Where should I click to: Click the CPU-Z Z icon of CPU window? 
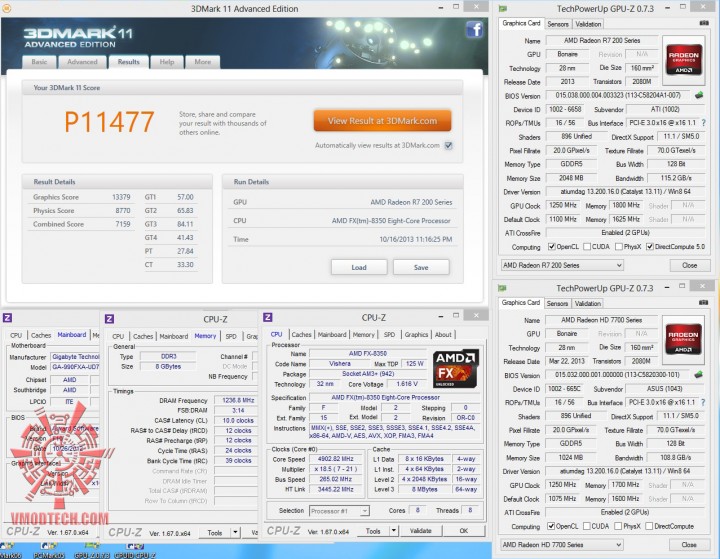tap(268, 317)
